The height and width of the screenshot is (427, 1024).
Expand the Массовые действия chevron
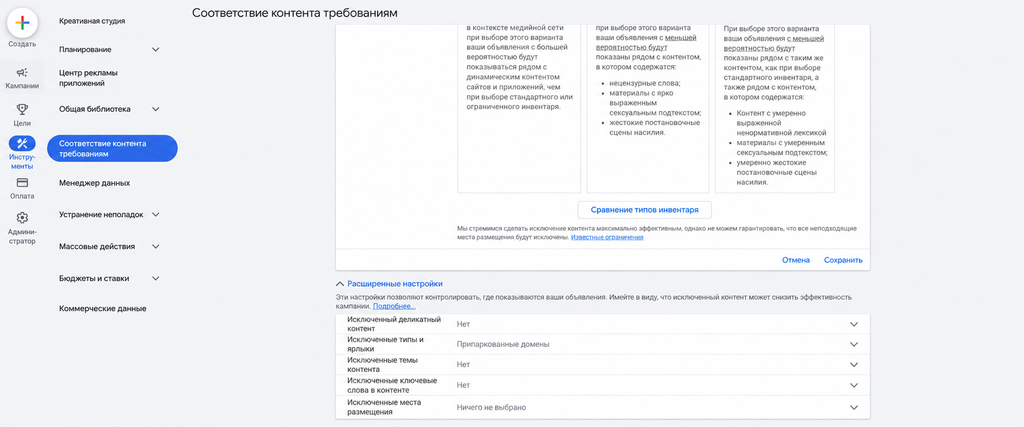coord(155,247)
